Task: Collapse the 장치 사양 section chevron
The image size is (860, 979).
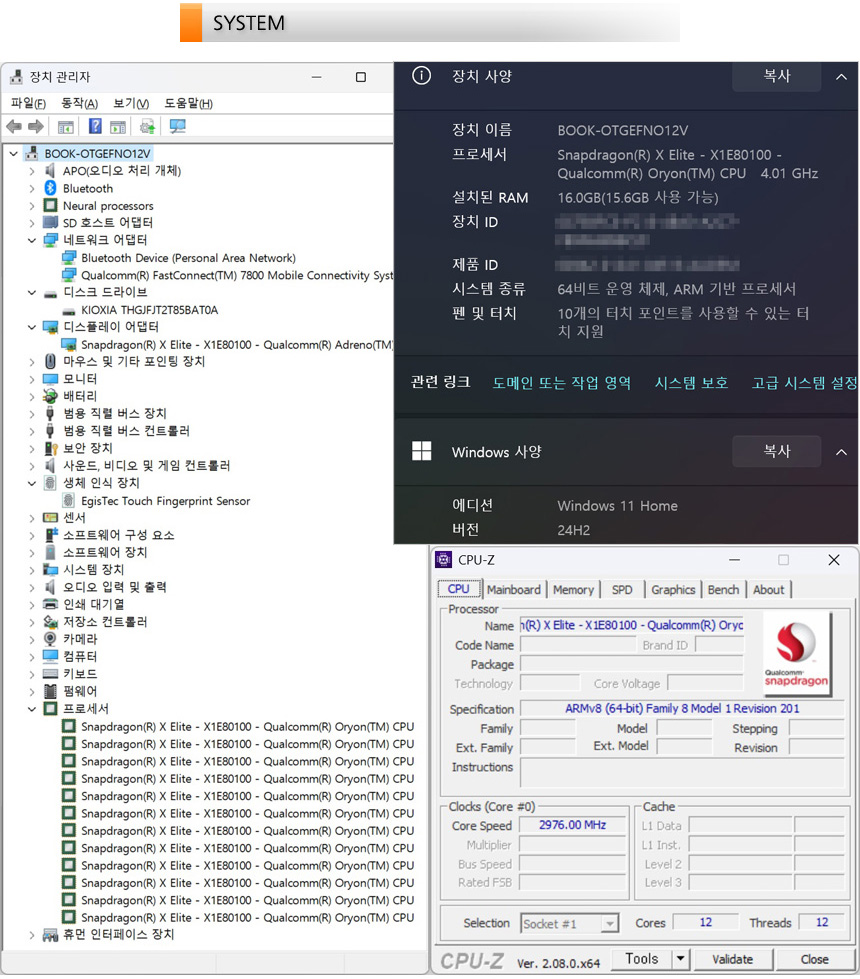Action: (x=841, y=77)
